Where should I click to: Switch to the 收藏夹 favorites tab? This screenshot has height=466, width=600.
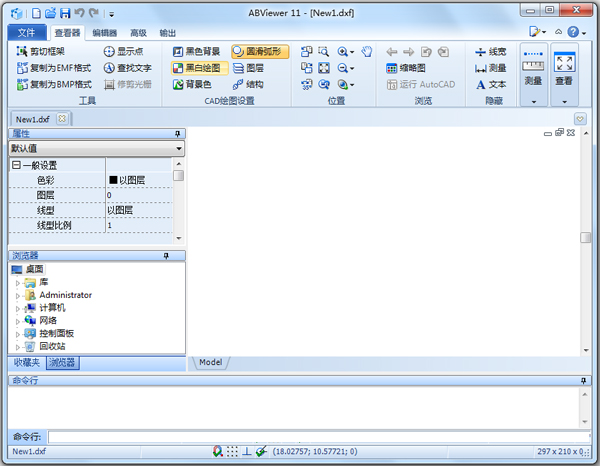coord(27,363)
